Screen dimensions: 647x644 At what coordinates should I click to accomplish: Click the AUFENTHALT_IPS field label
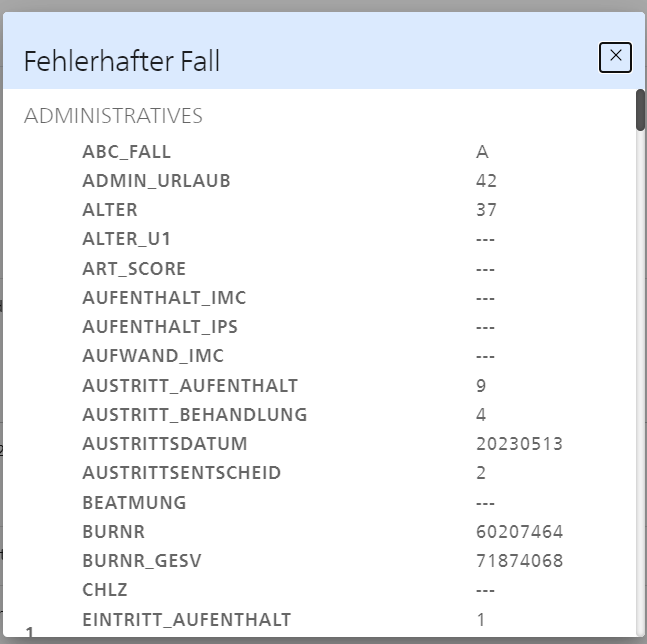pos(160,327)
